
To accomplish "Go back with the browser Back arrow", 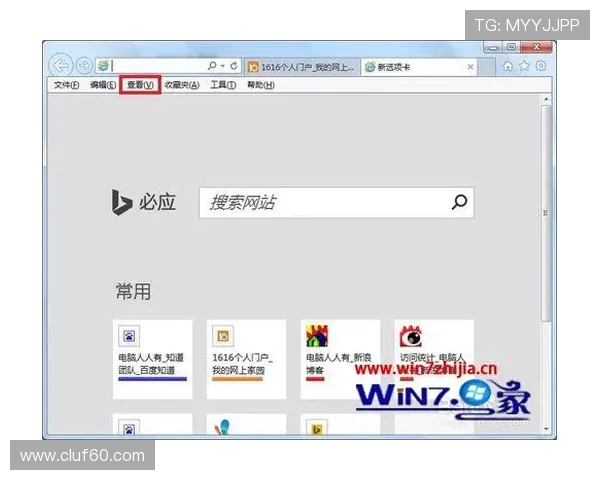I will (x=61, y=65).
